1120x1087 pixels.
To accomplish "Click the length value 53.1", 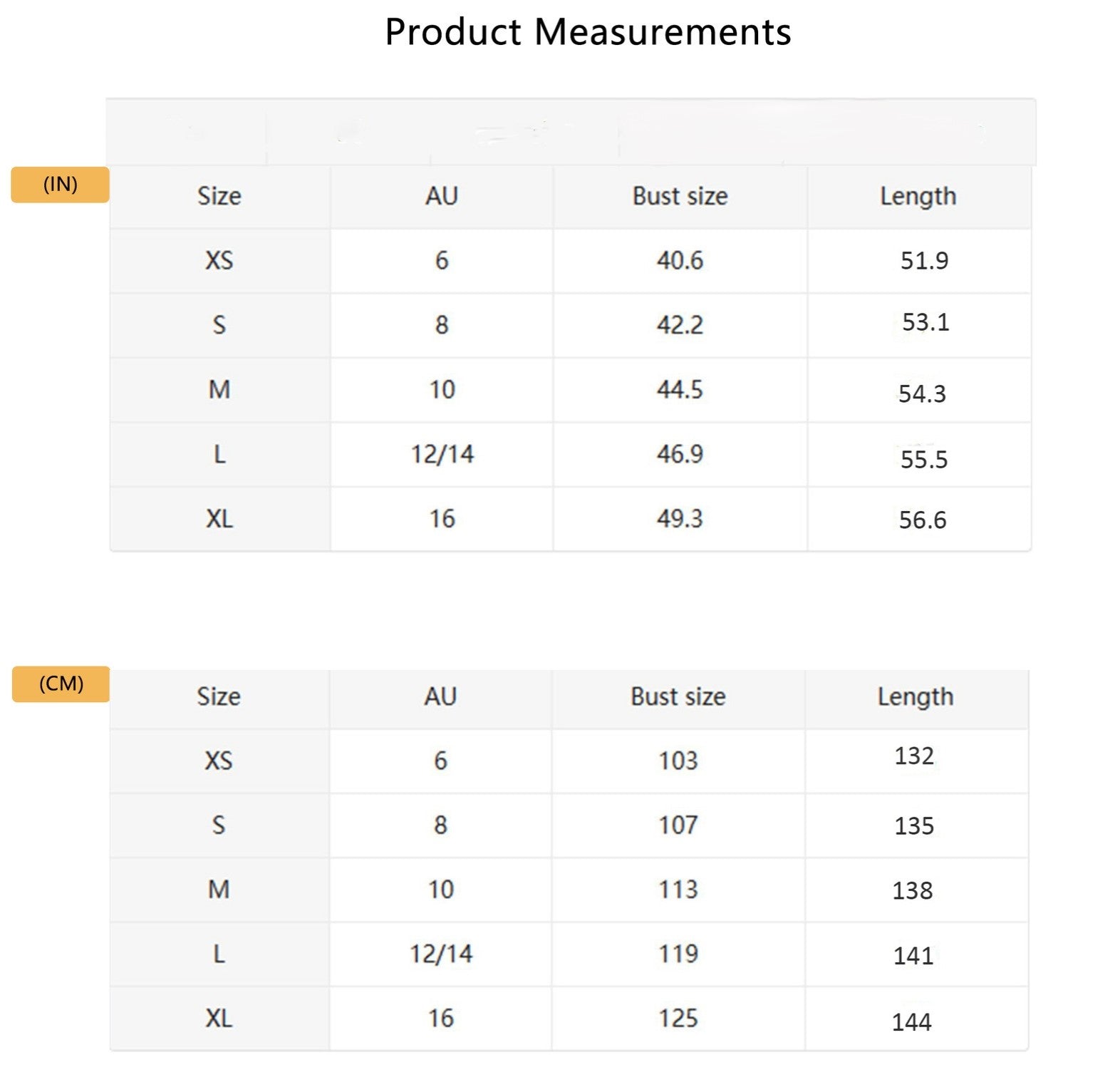I will [x=925, y=322].
